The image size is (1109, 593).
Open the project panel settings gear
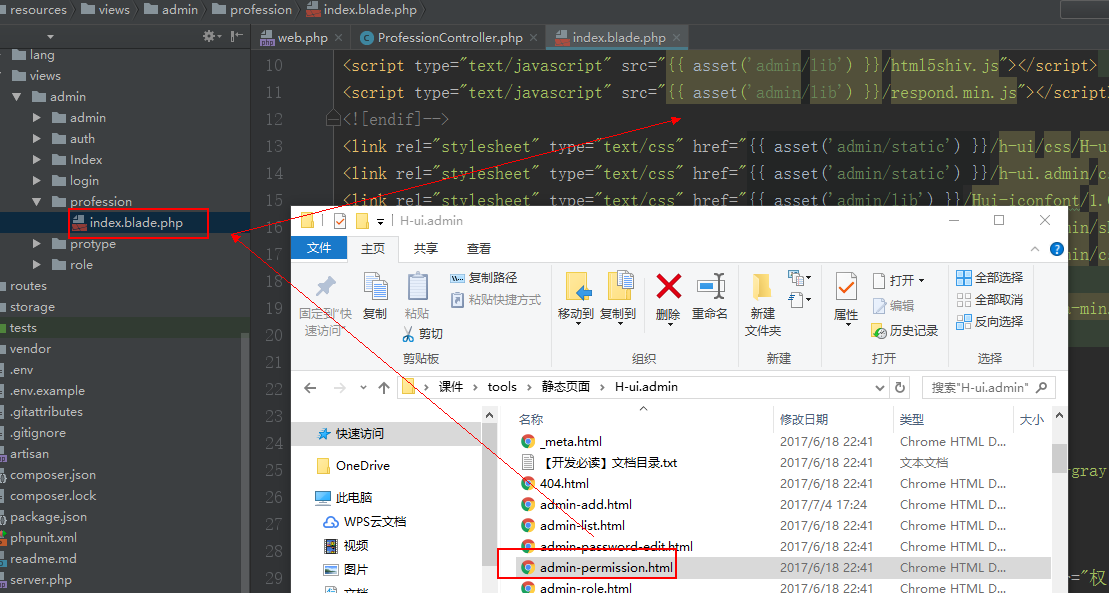tap(210, 36)
